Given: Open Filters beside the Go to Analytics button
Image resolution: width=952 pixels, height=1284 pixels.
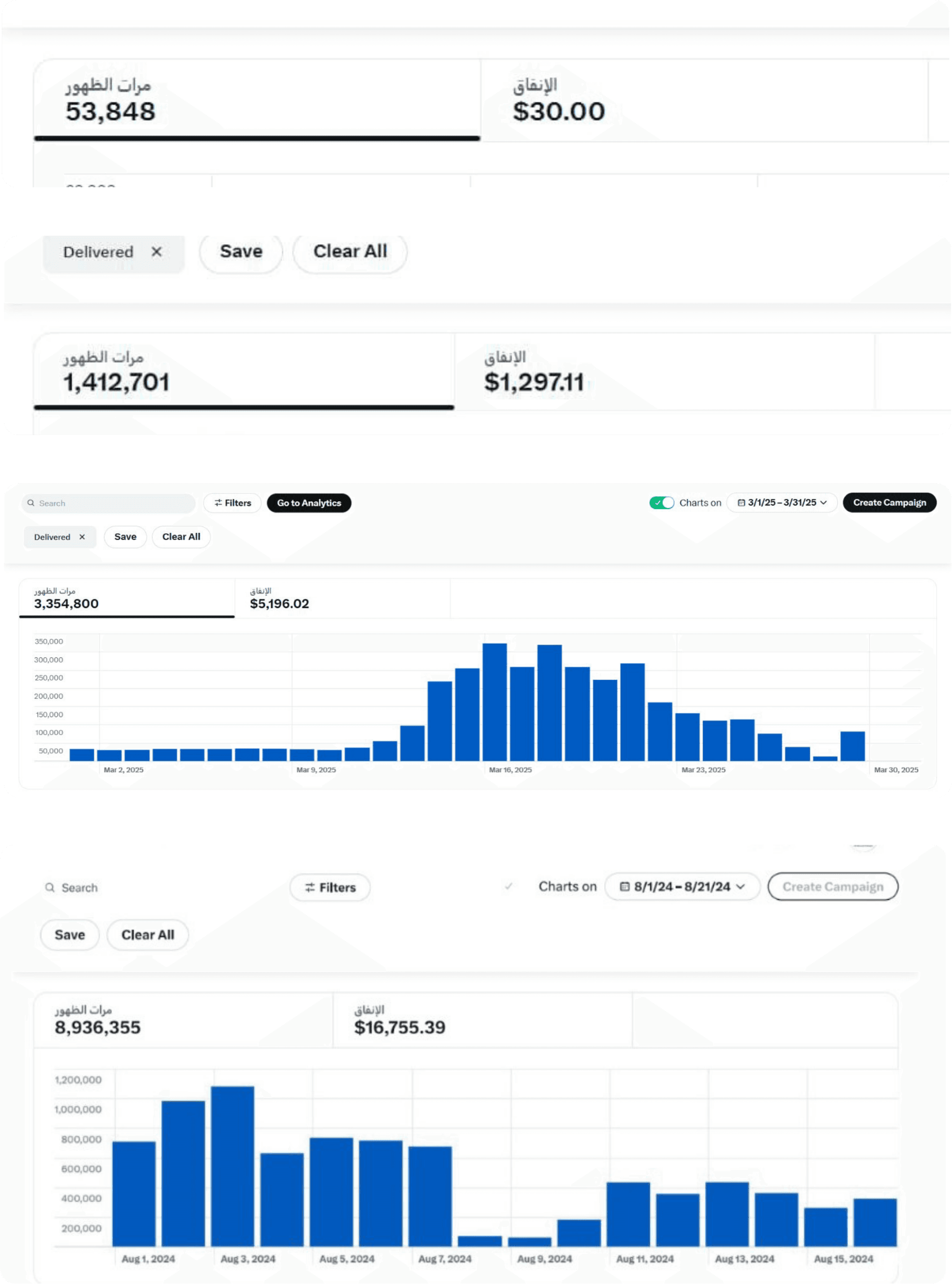Looking at the screenshot, I should [x=232, y=503].
